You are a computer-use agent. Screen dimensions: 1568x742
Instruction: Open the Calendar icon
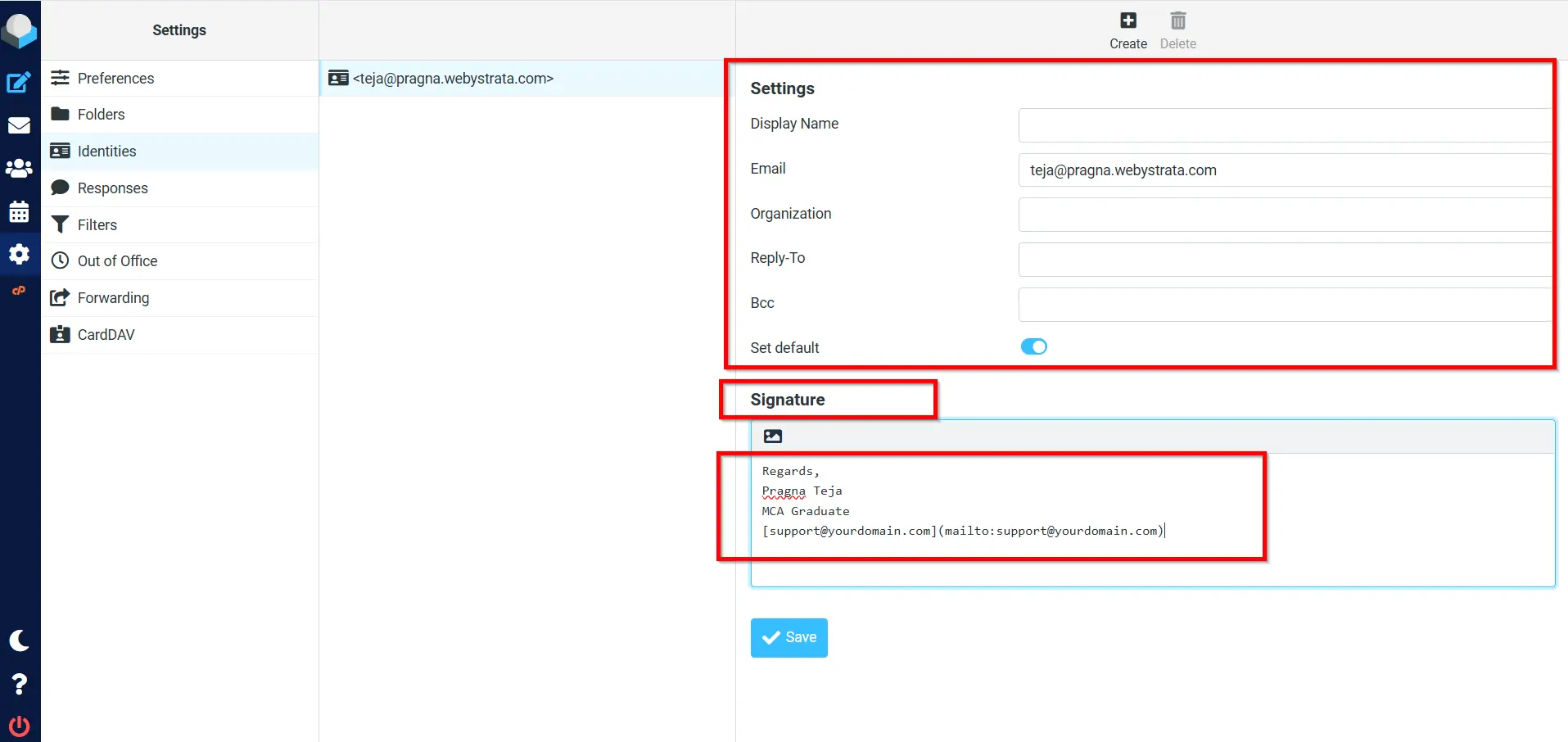pos(19,211)
